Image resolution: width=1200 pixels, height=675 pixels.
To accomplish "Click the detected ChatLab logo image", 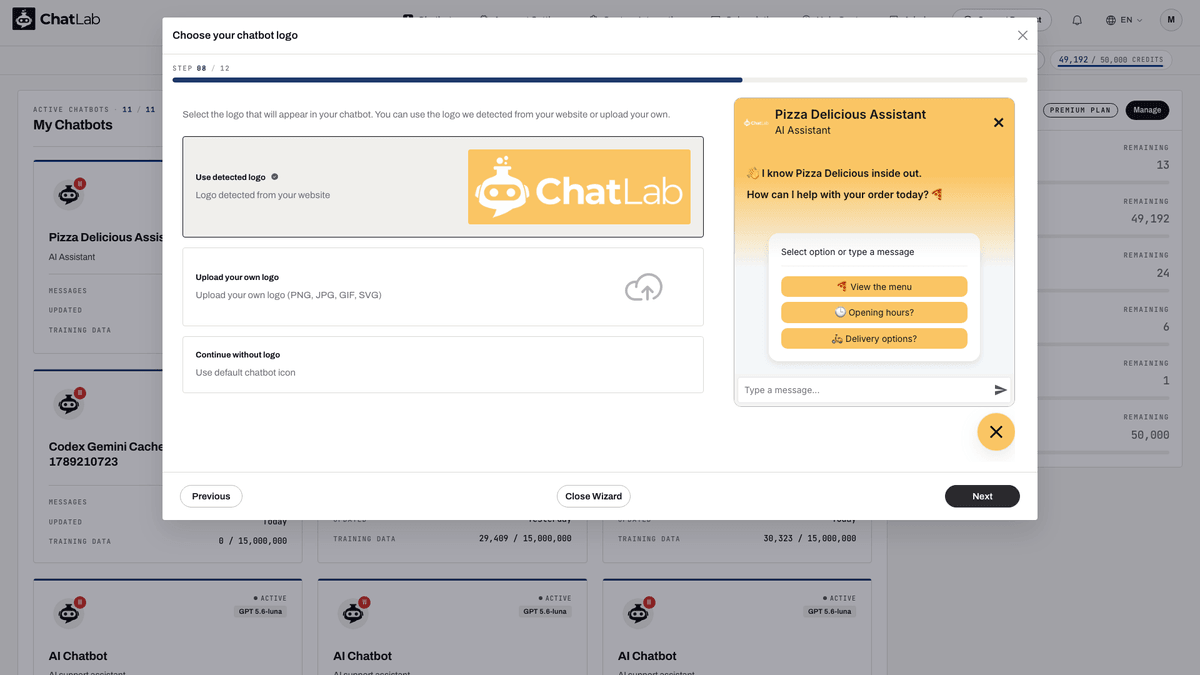I will click(x=579, y=187).
